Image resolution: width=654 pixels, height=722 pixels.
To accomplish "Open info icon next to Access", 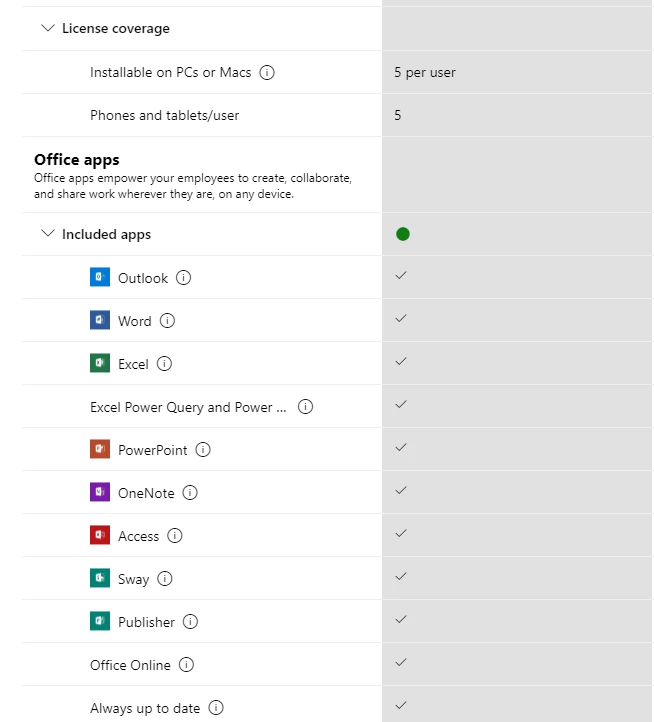I will pyautogui.click(x=175, y=536).
